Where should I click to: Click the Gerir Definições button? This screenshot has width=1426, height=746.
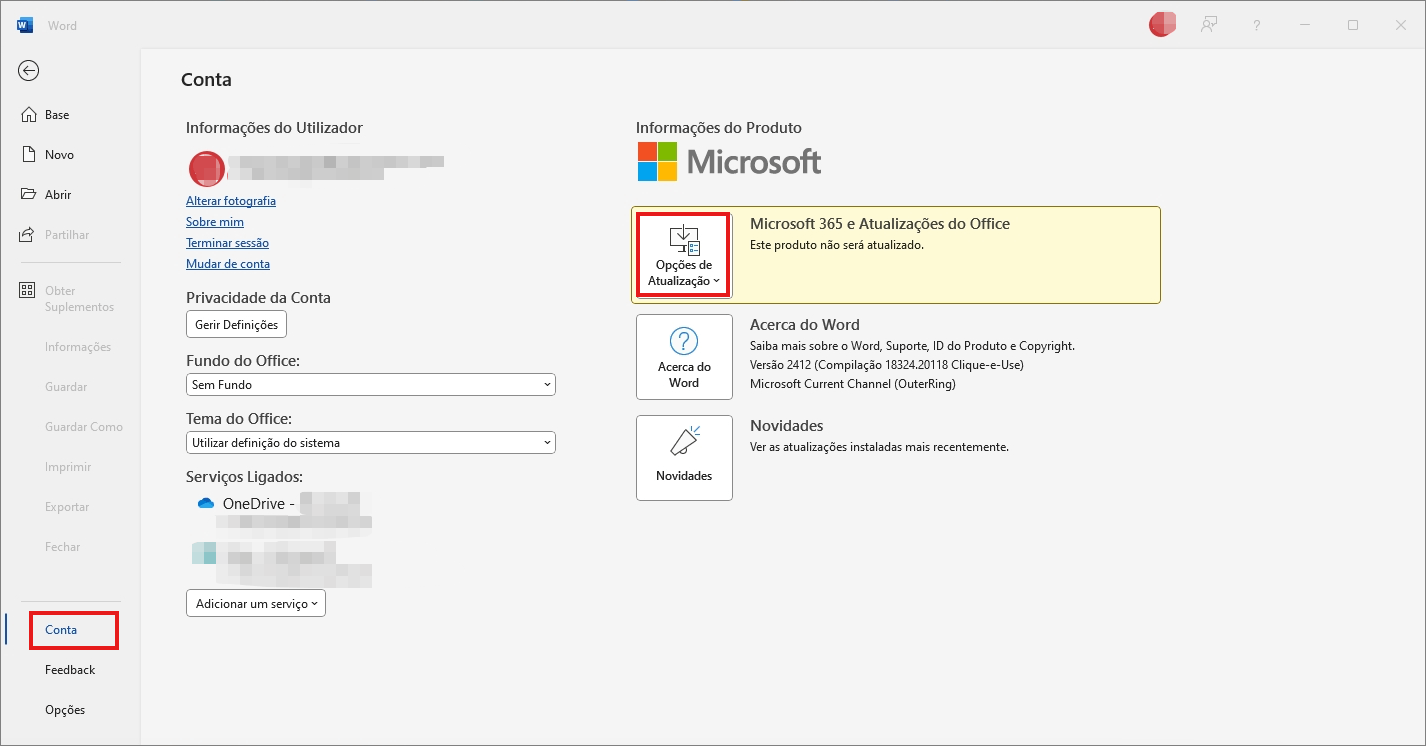pyautogui.click(x=237, y=324)
